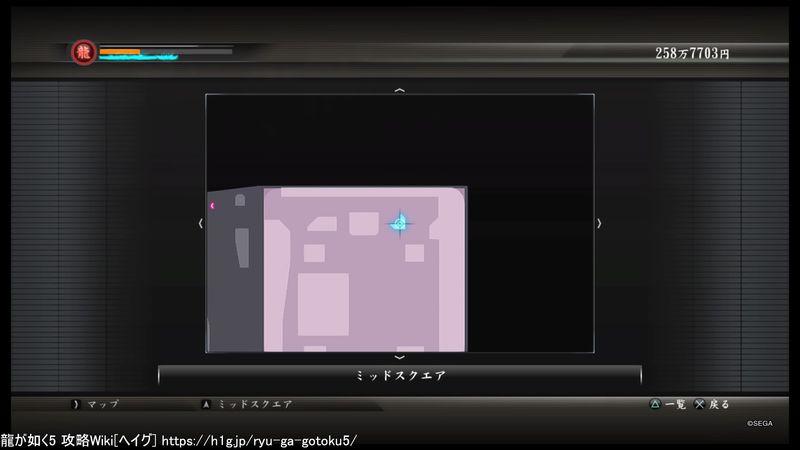Screen dimensions: 800x450
Task: Pan map left using left chevron
Action: (x=201, y=223)
